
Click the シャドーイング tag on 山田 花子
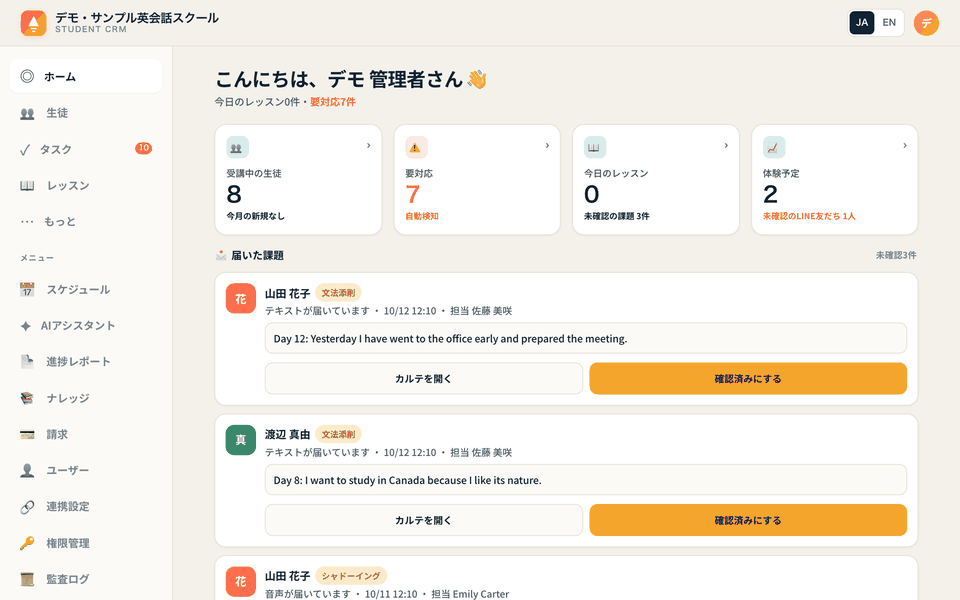(351, 576)
